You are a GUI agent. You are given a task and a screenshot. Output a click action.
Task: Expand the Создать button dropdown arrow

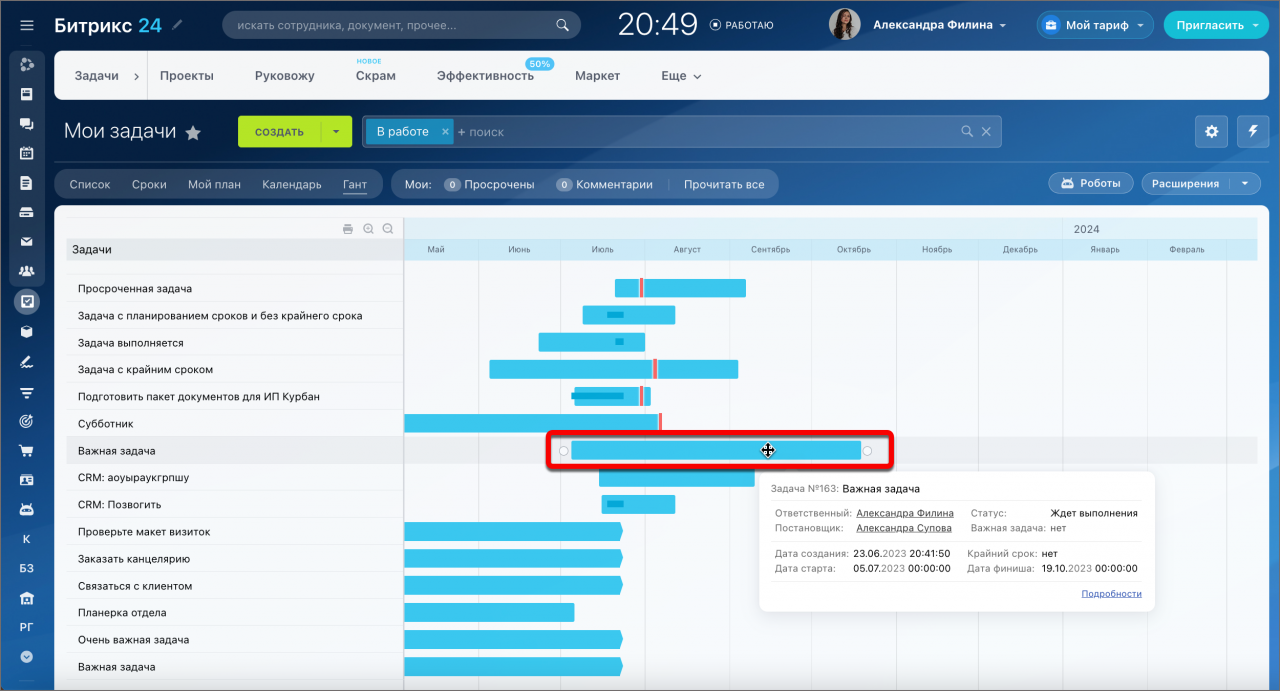coord(336,132)
